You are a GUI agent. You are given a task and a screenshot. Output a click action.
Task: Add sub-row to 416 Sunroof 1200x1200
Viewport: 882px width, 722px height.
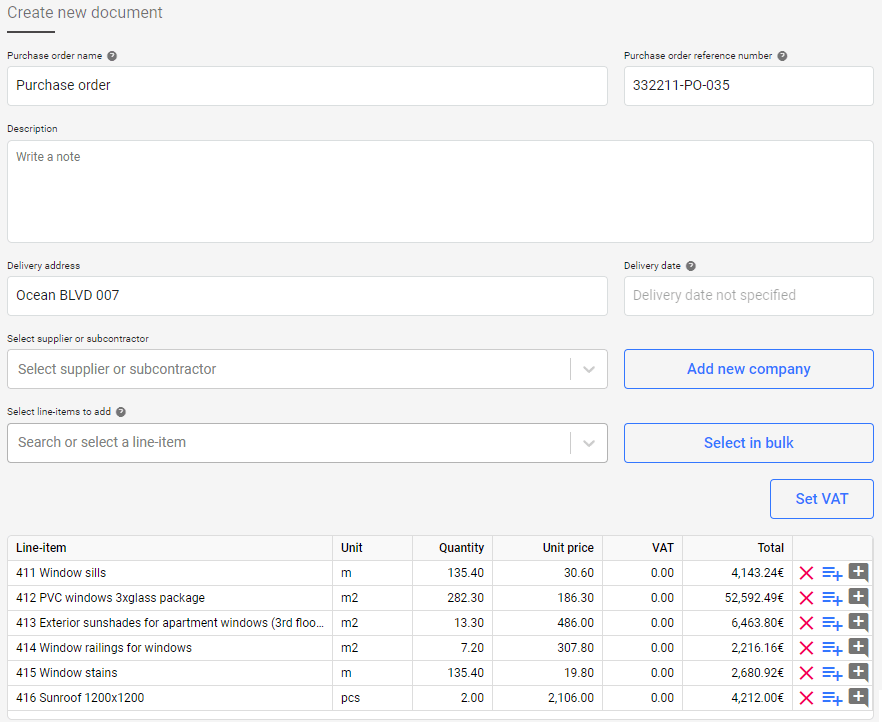[832, 698]
